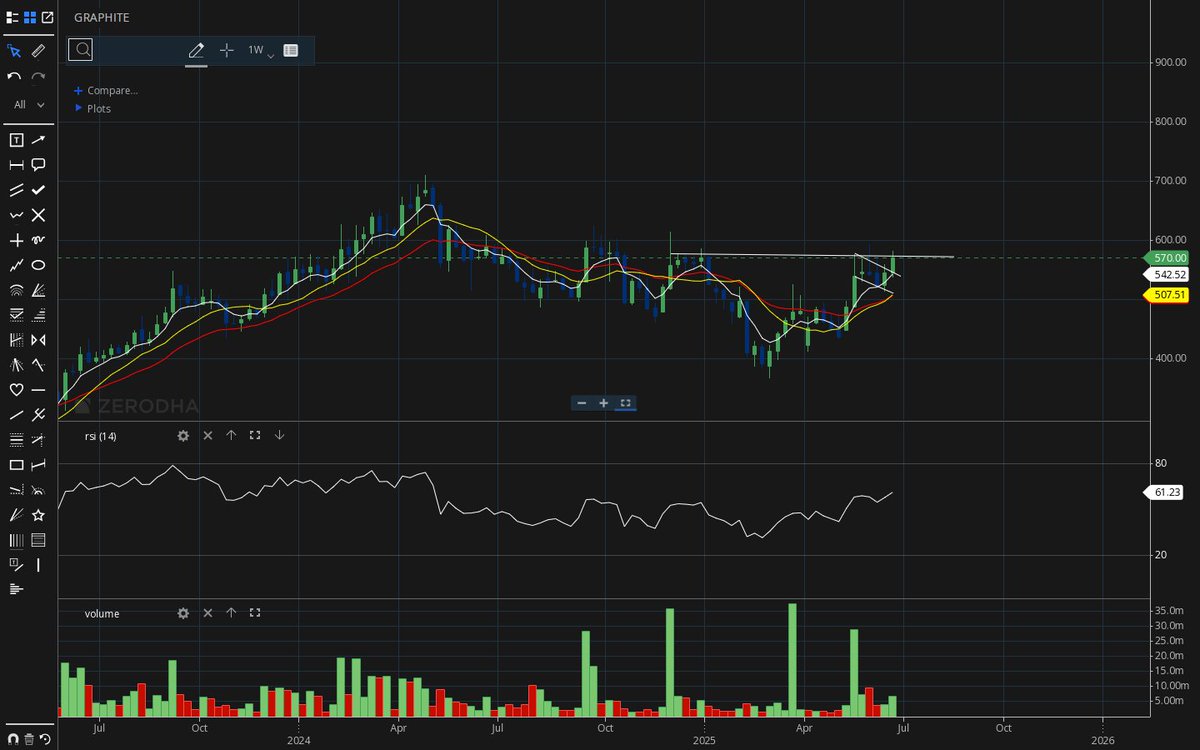
Task: Move the rsi panel down
Action: [x=279, y=435]
